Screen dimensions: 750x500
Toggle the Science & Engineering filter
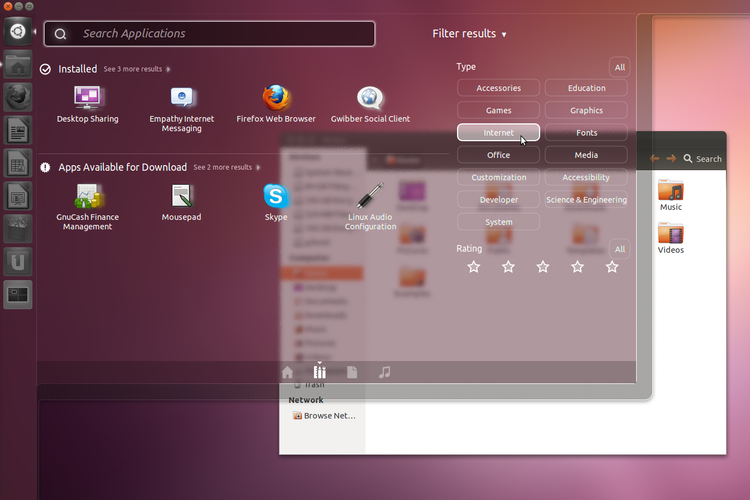tap(586, 199)
